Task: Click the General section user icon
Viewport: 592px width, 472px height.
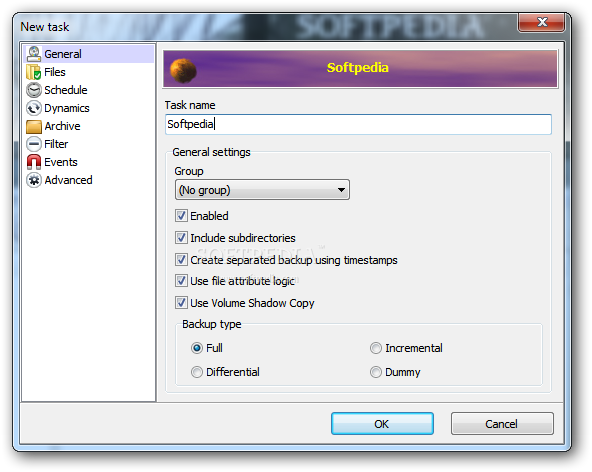Action: click(34, 54)
